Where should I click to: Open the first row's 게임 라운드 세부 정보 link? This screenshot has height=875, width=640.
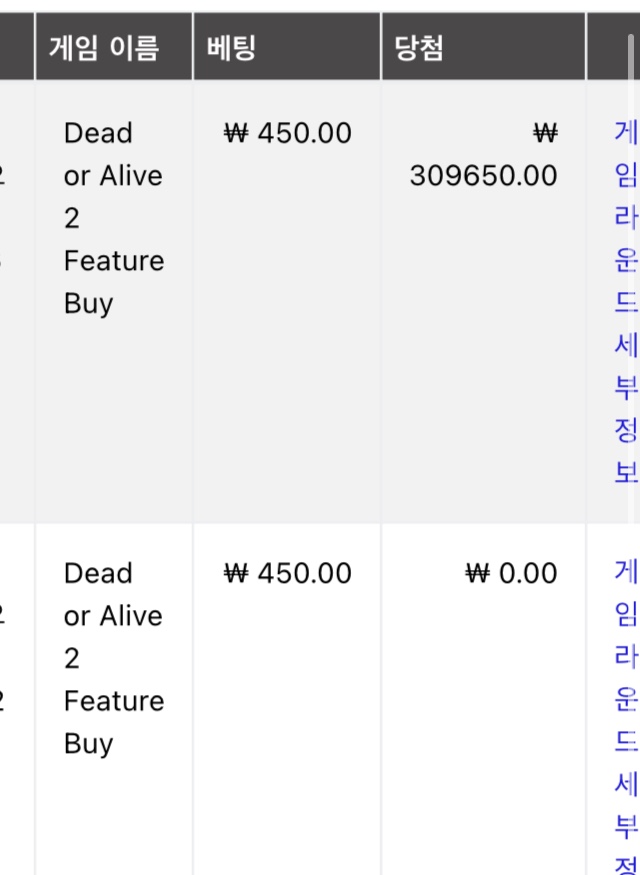pos(626,302)
